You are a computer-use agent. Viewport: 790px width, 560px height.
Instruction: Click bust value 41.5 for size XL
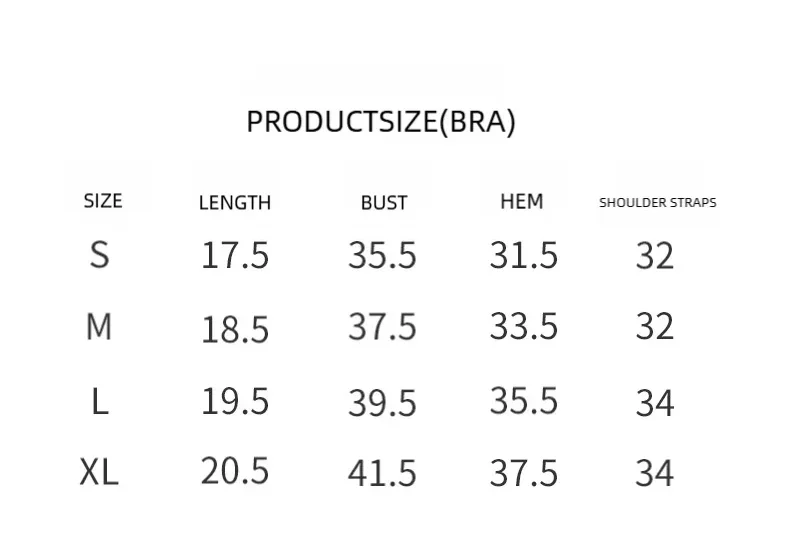point(382,473)
